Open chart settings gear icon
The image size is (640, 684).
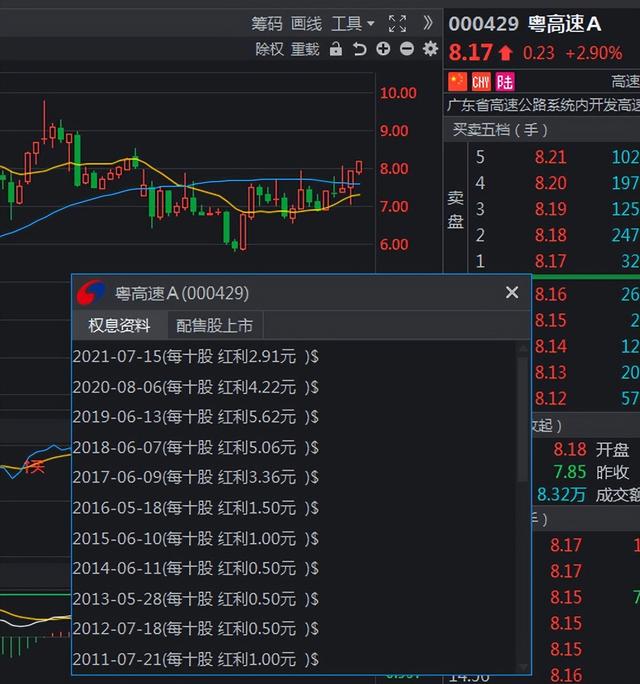click(431, 49)
